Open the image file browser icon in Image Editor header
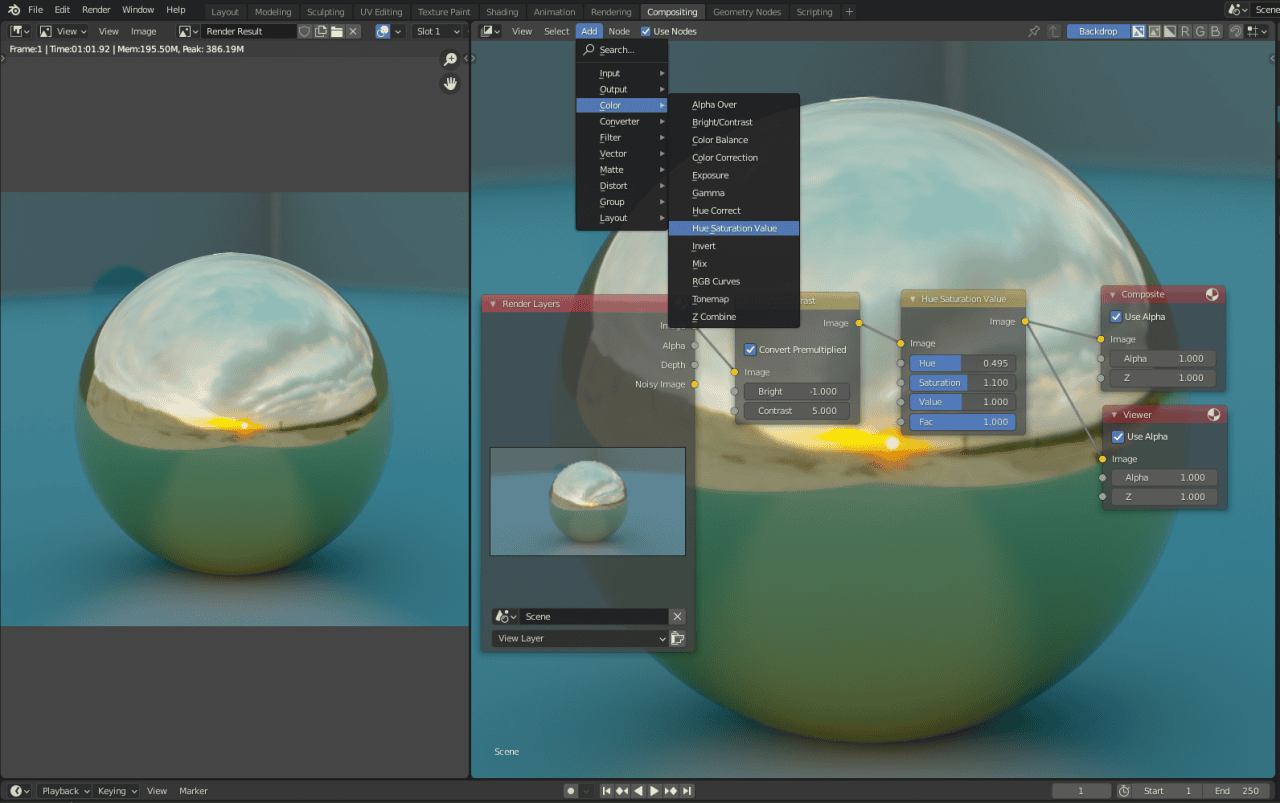Screen dimensions: 1280x803 coord(337,31)
